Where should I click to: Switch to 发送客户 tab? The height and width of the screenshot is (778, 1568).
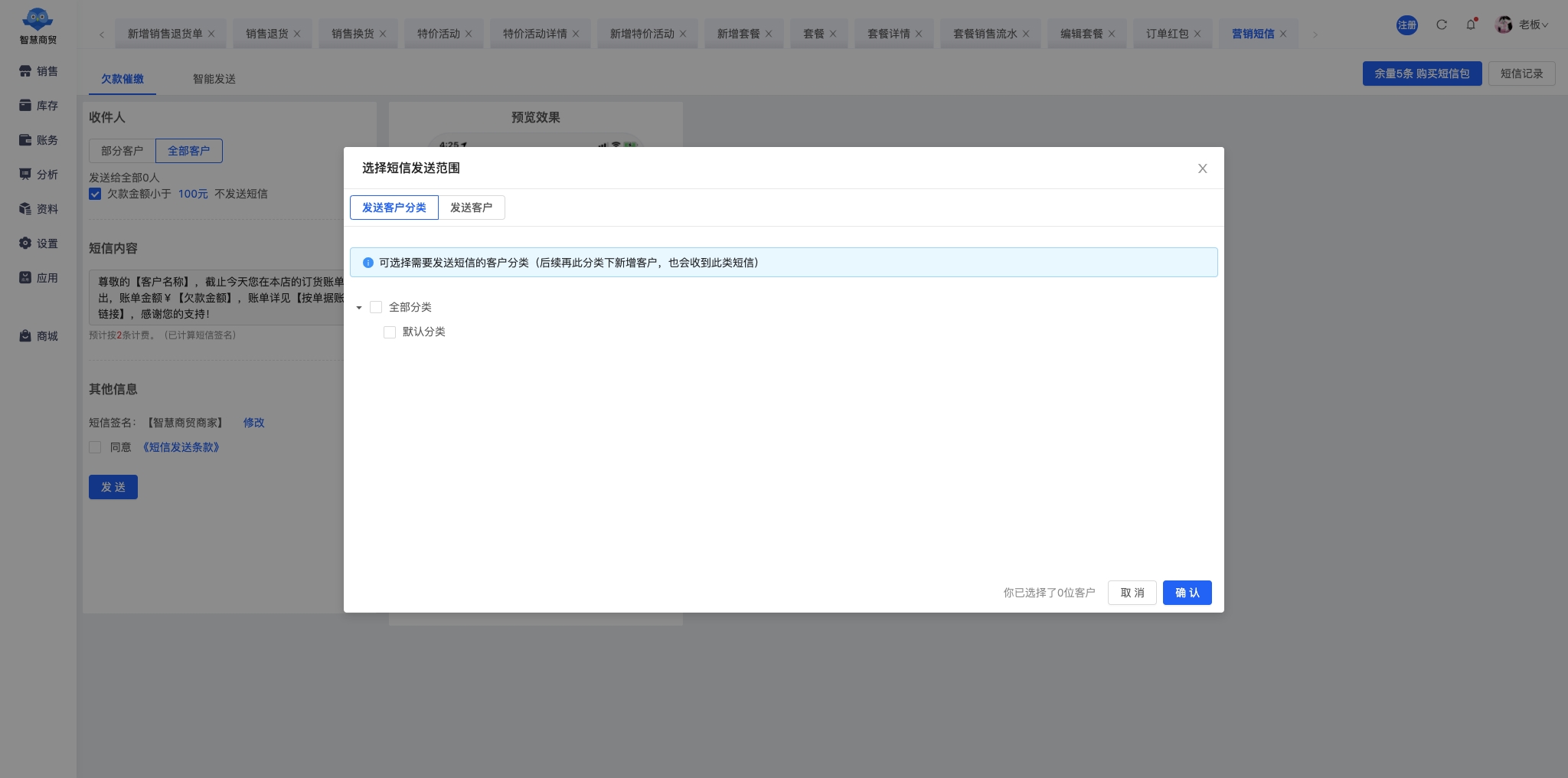pyautogui.click(x=471, y=208)
